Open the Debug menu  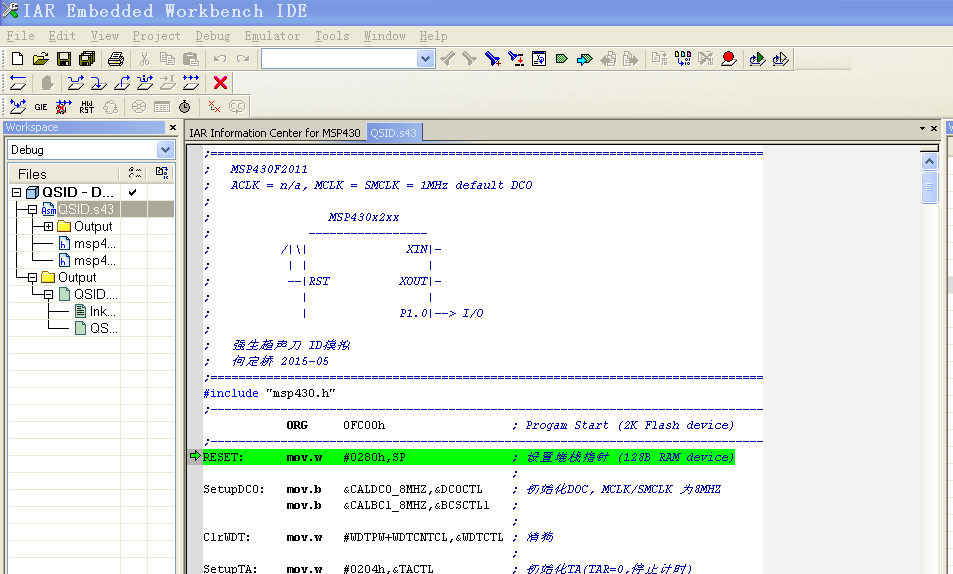[213, 36]
